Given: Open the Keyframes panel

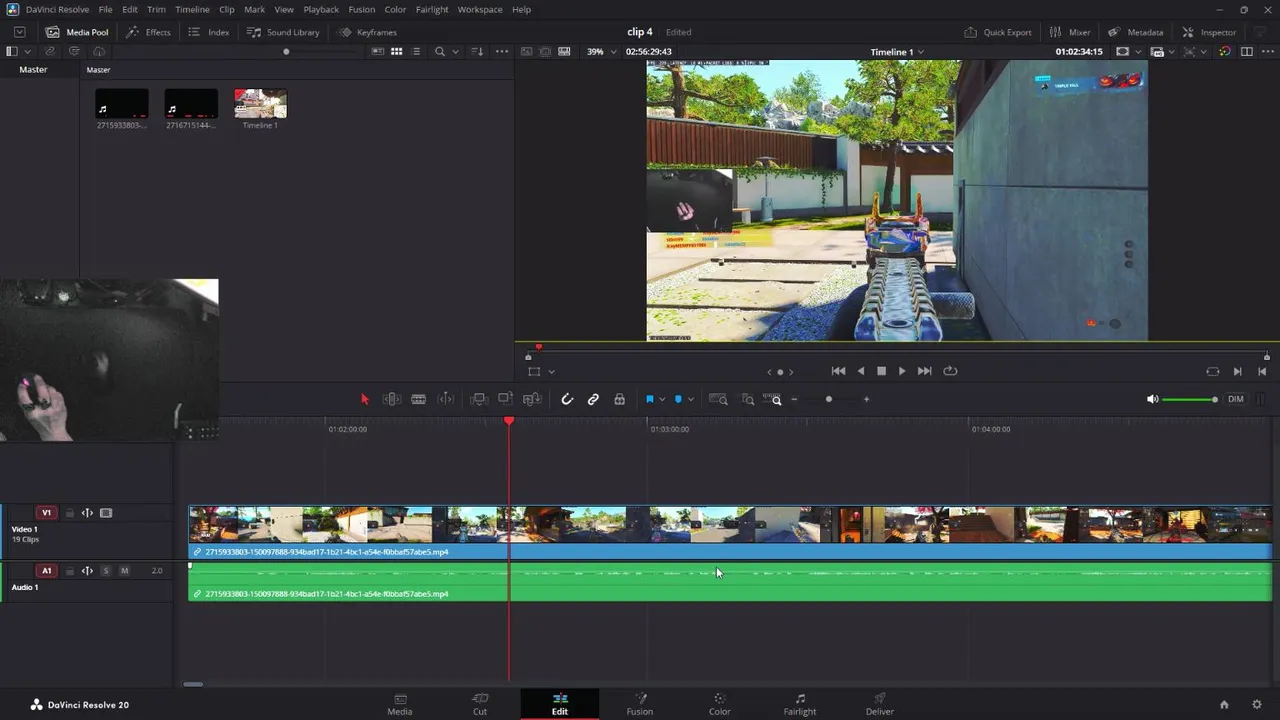Looking at the screenshot, I should pyautogui.click(x=367, y=32).
